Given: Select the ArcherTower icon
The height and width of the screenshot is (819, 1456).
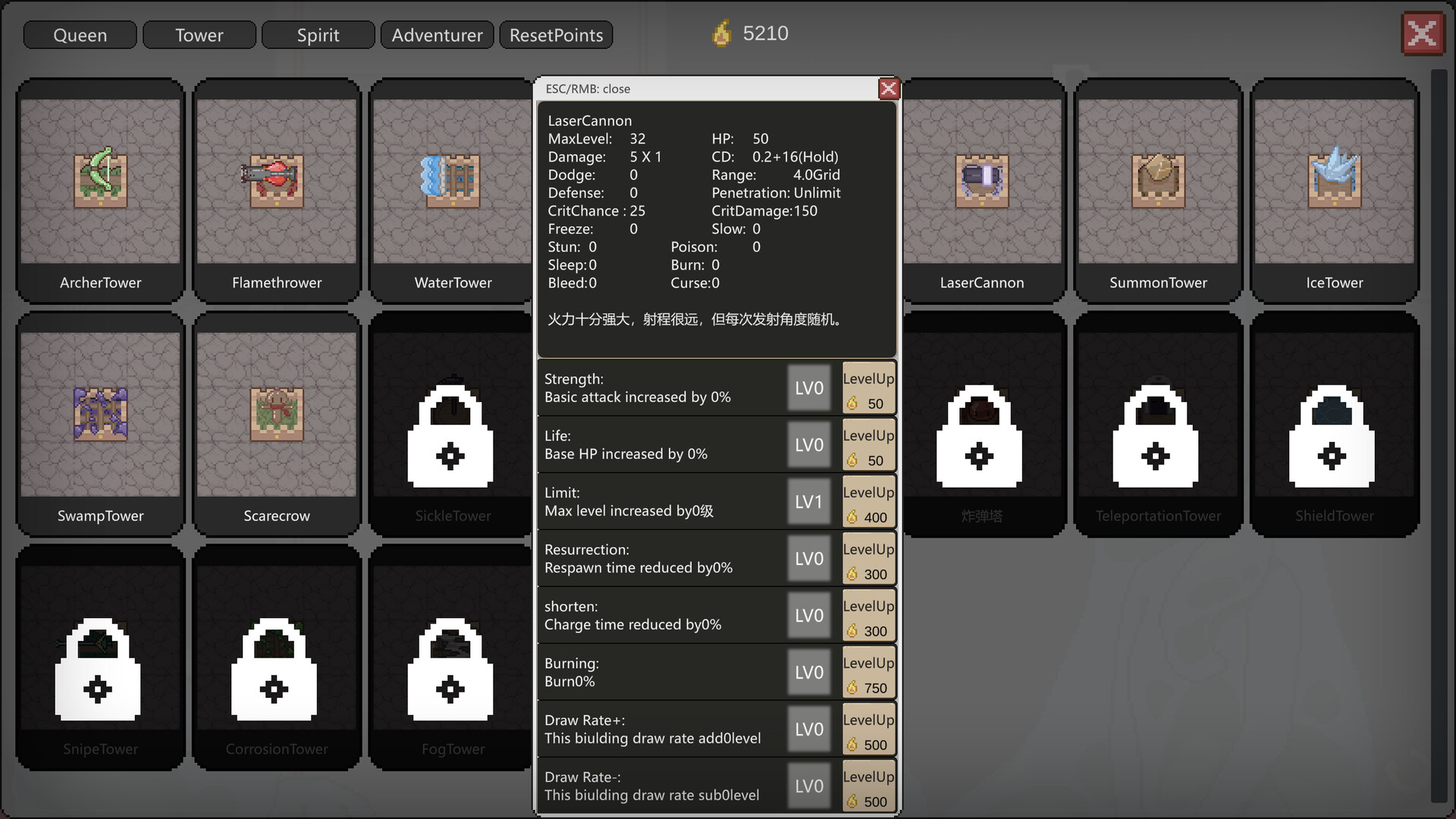Looking at the screenshot, I should [100, 180].
